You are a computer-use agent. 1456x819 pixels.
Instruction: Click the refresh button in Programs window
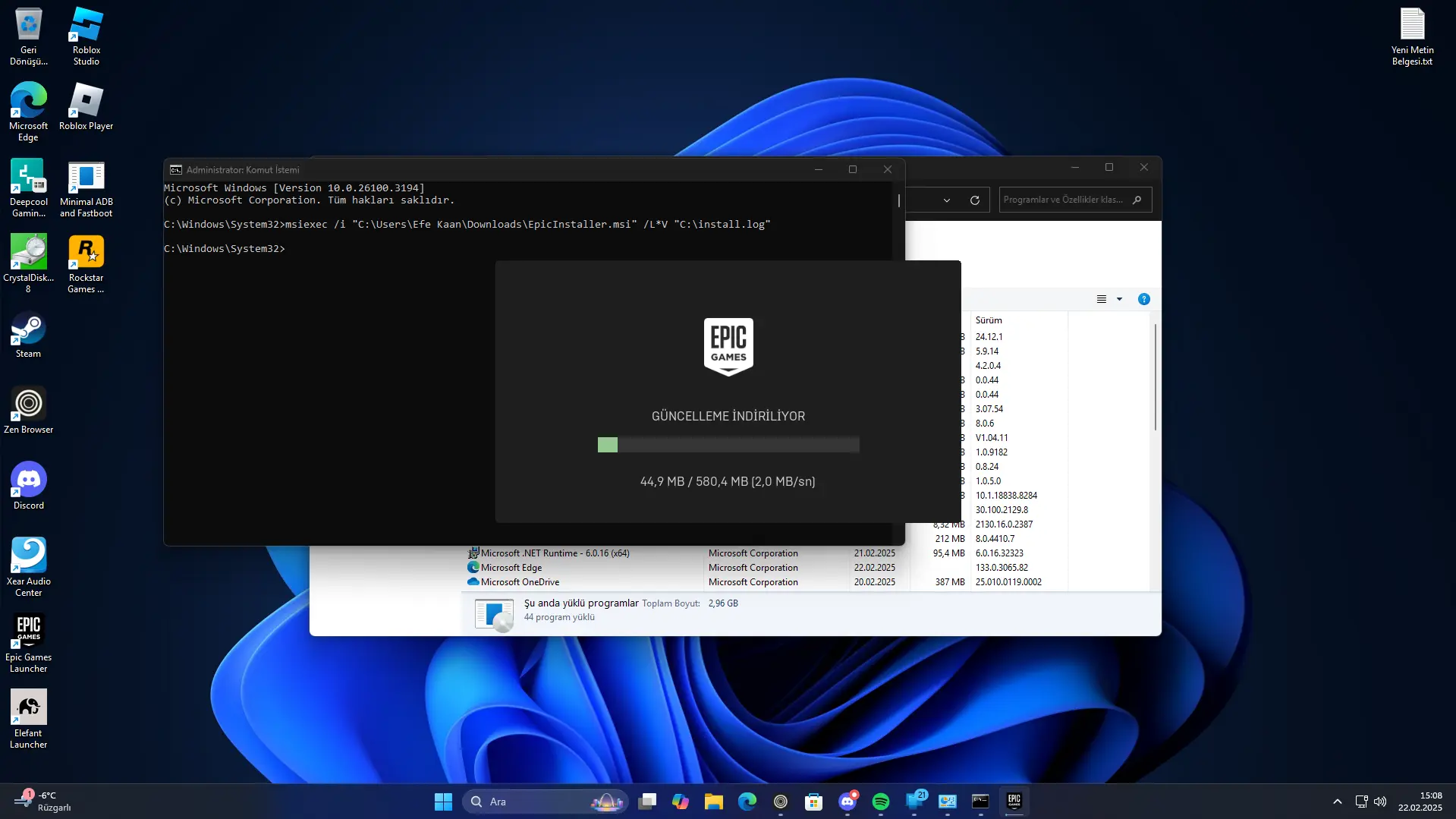coord(975,200)
